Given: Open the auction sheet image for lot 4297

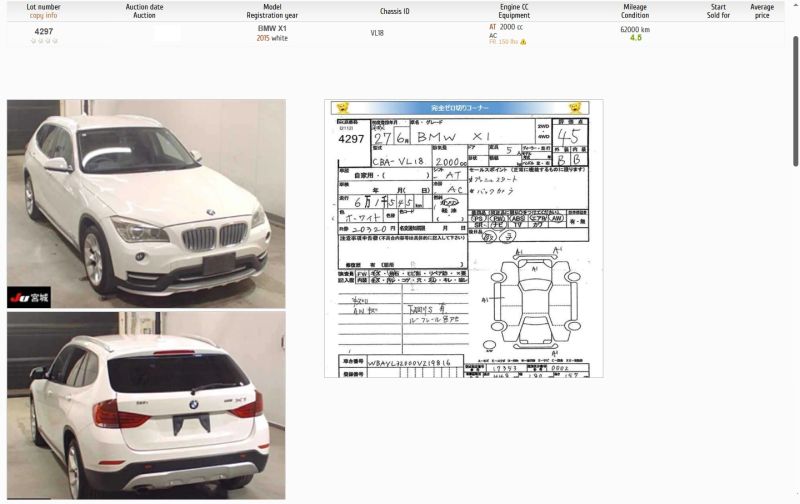Looking at the screenshot, I should point(463,239).
